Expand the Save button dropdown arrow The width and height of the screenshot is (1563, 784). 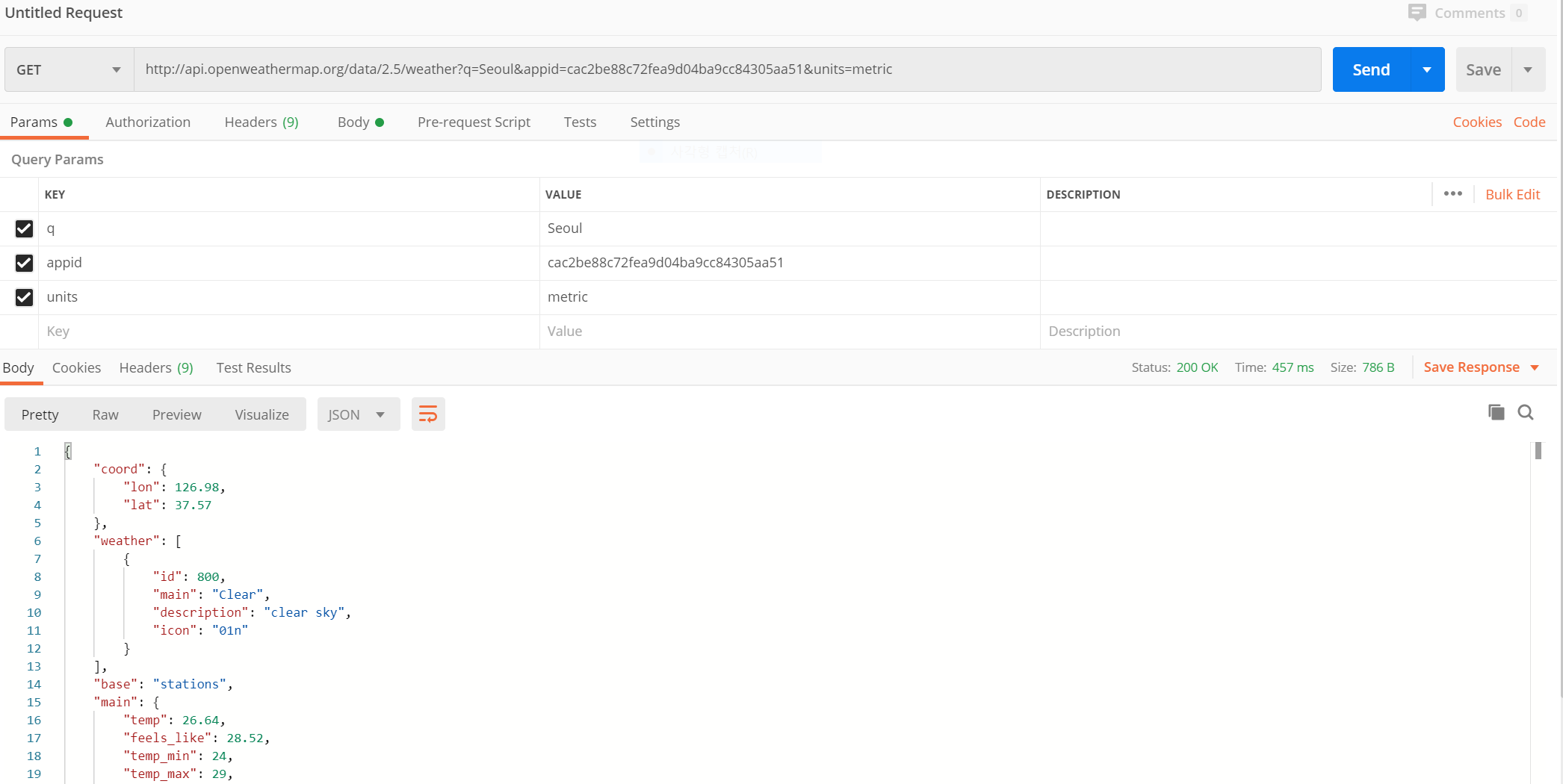1528,69
